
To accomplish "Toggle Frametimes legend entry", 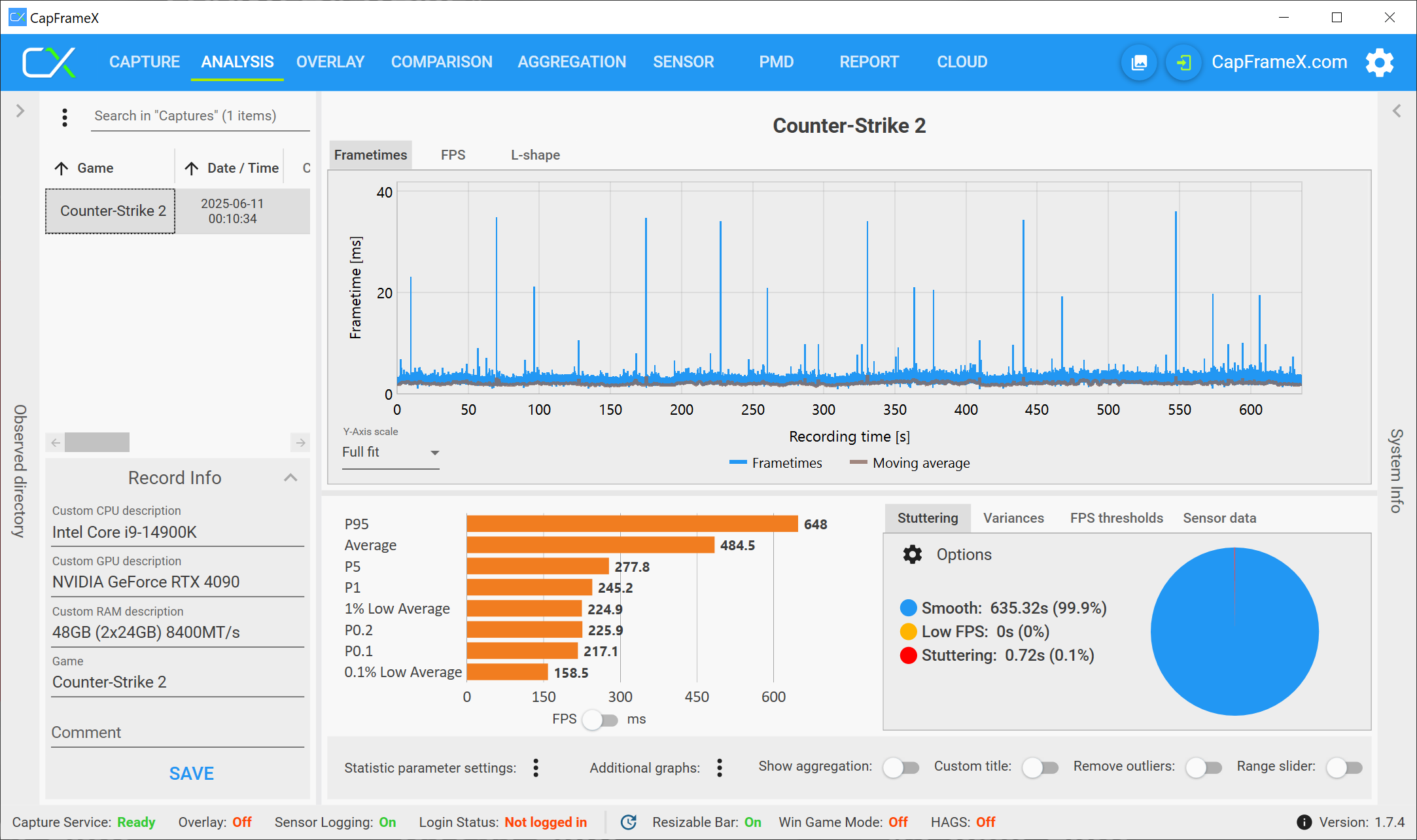I will tap(776, 463).
